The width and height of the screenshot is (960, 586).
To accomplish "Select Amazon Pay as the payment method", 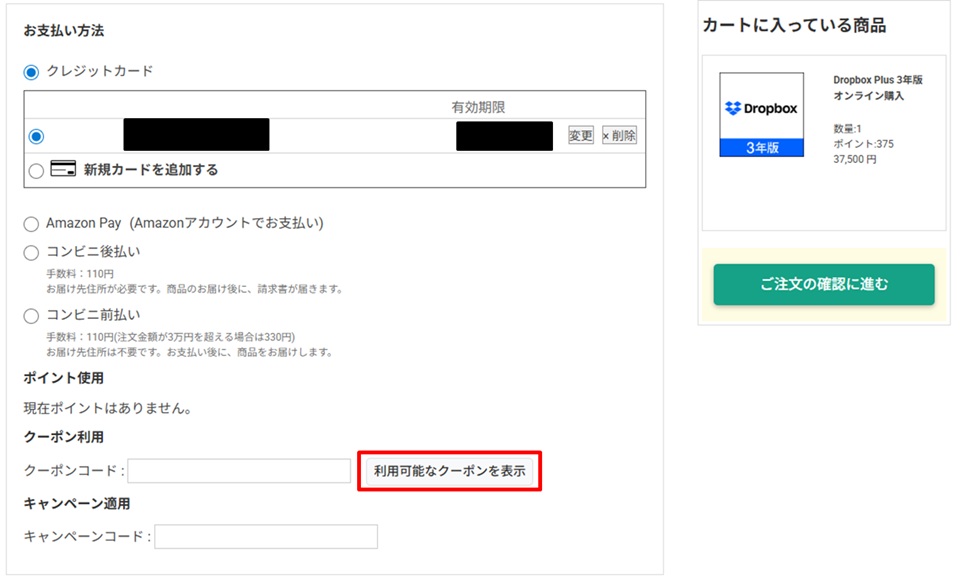I will (x=31, y=224).
